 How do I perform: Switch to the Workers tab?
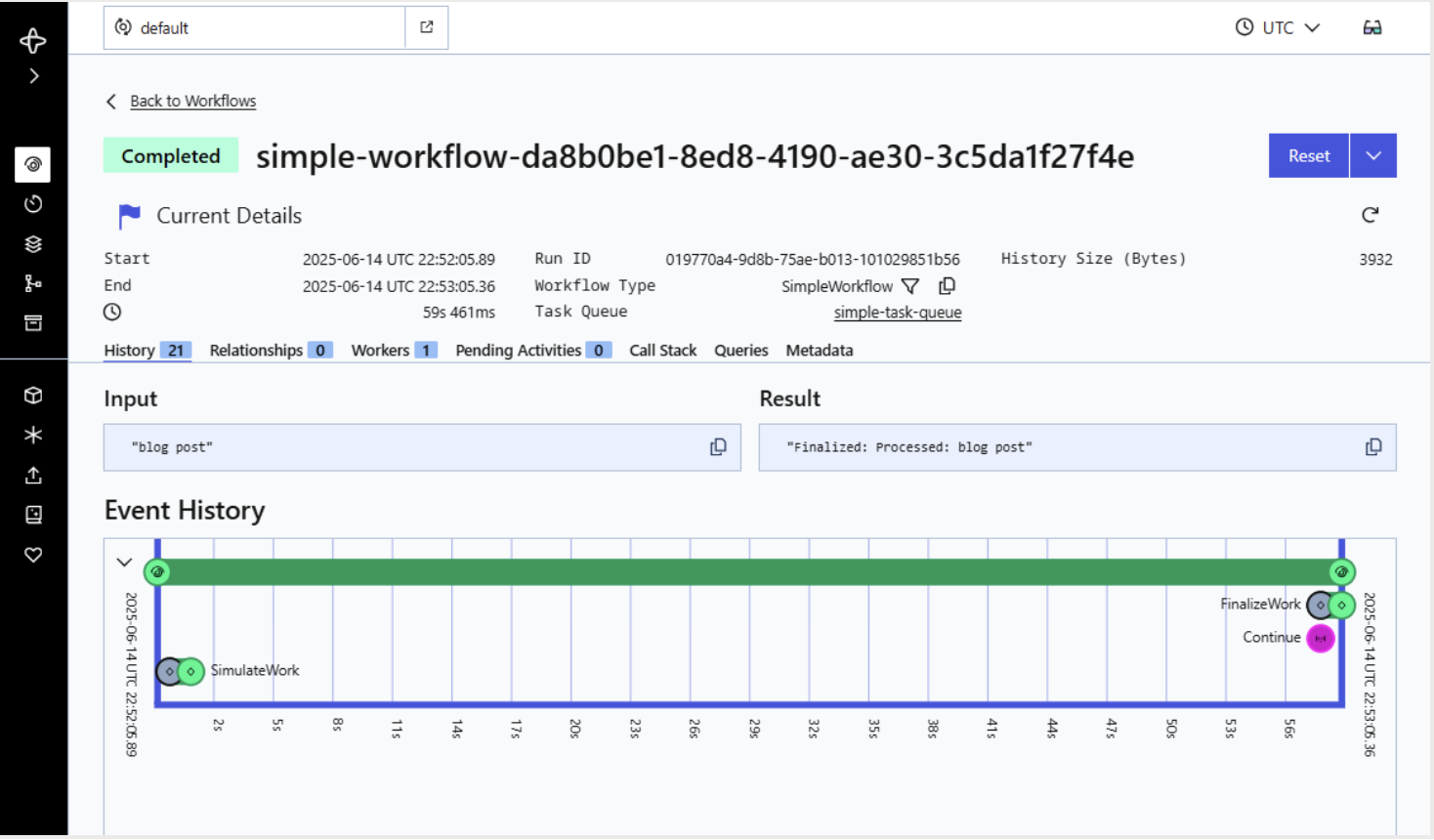394,350
